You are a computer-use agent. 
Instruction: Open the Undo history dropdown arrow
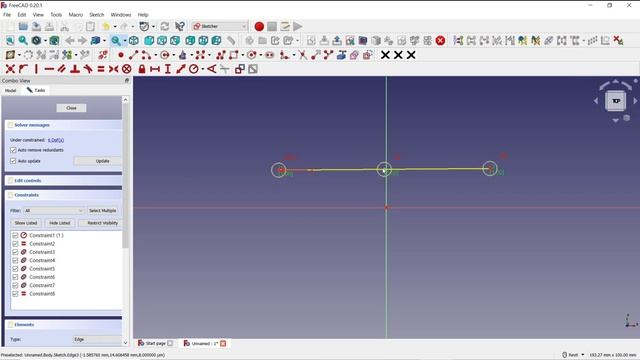115,27
